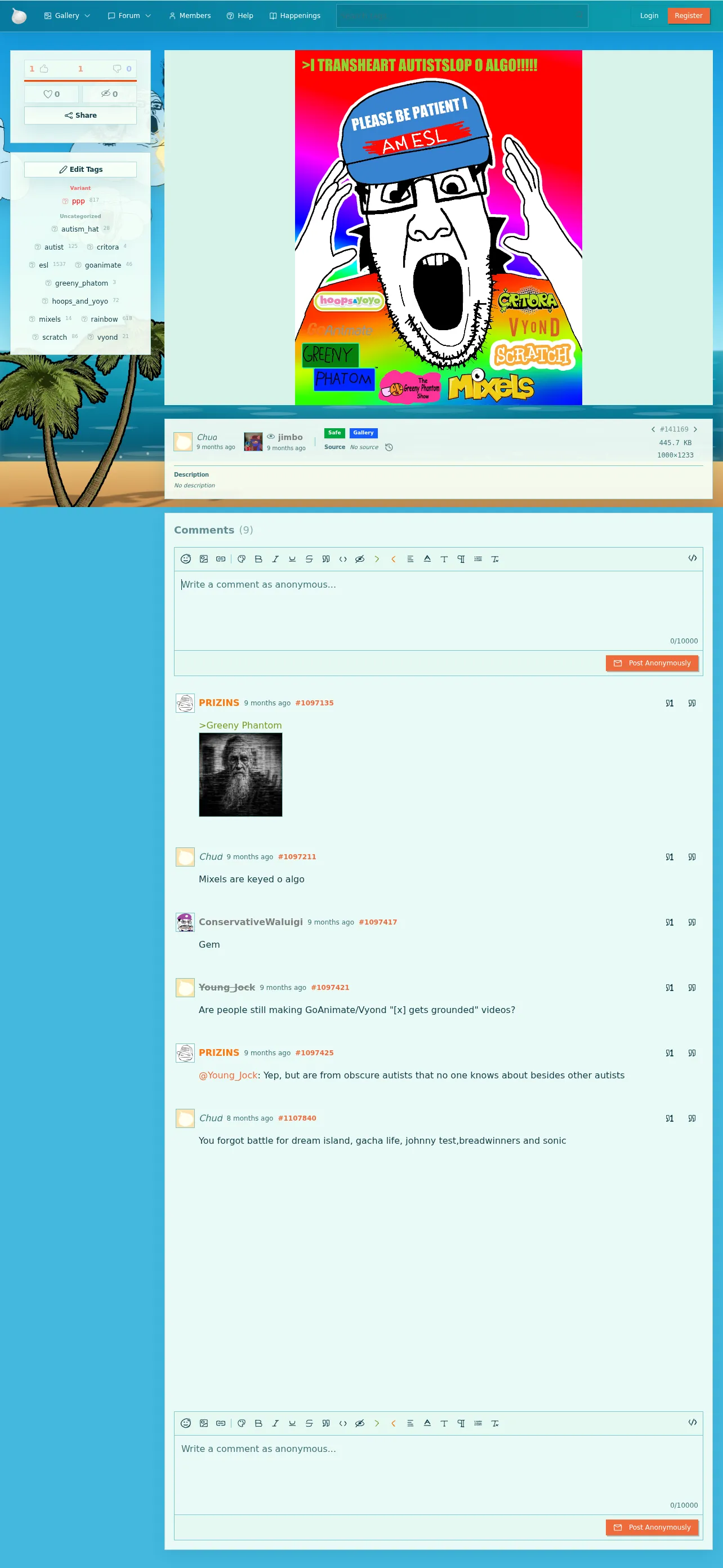Quote PRIZINS comment #1097135
723x1568 pixels.
coord(692,703)
